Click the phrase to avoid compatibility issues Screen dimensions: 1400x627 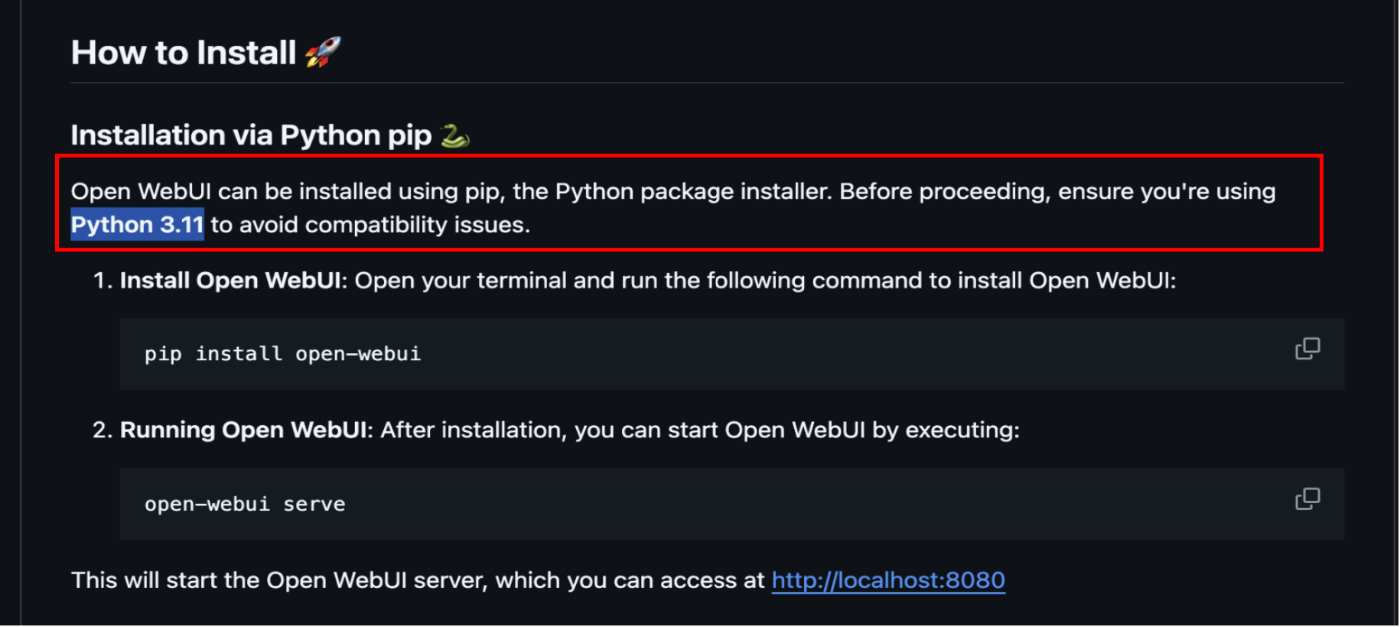tap(370, 225)
